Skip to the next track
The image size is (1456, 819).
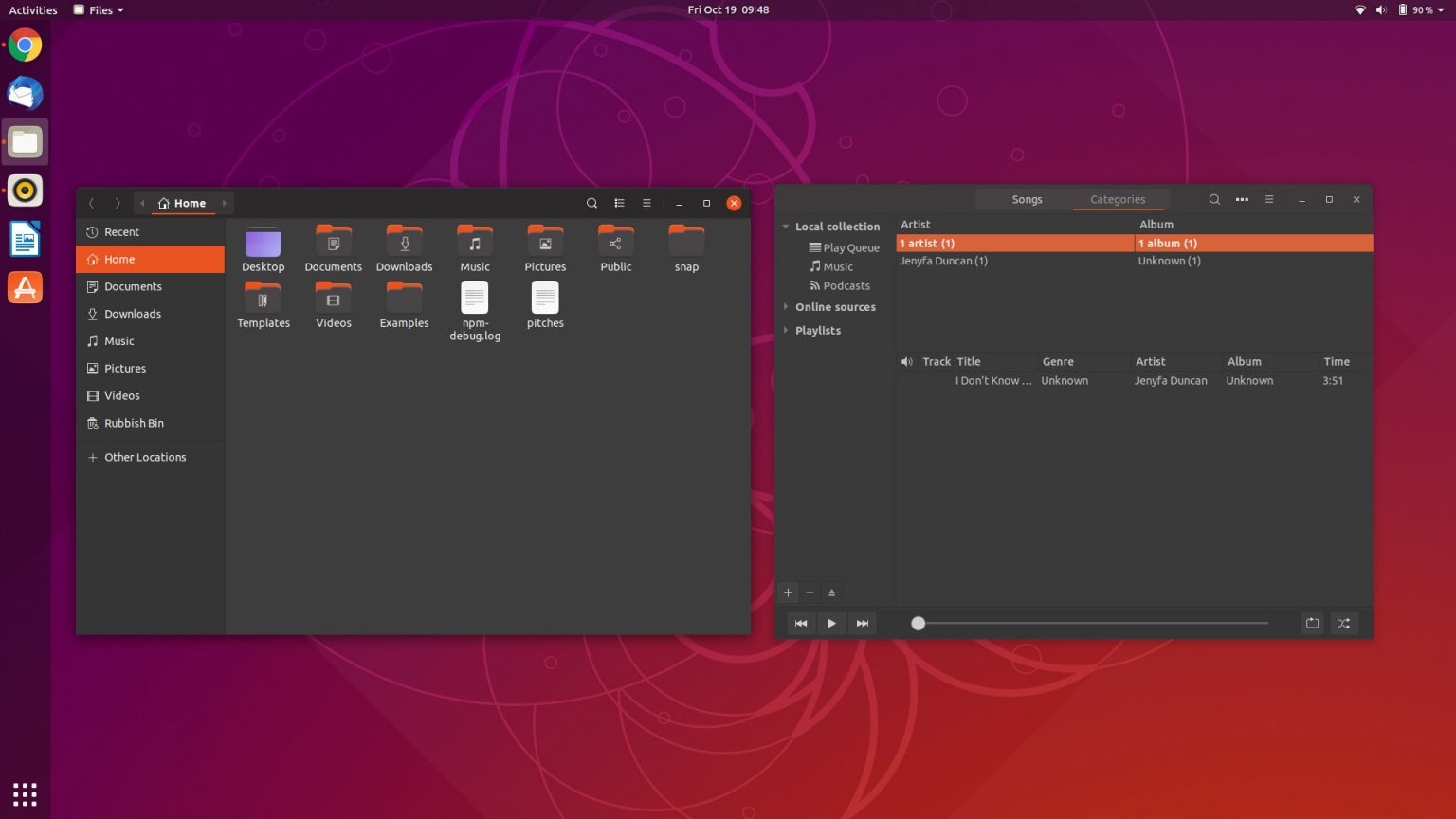coord(863,623)
